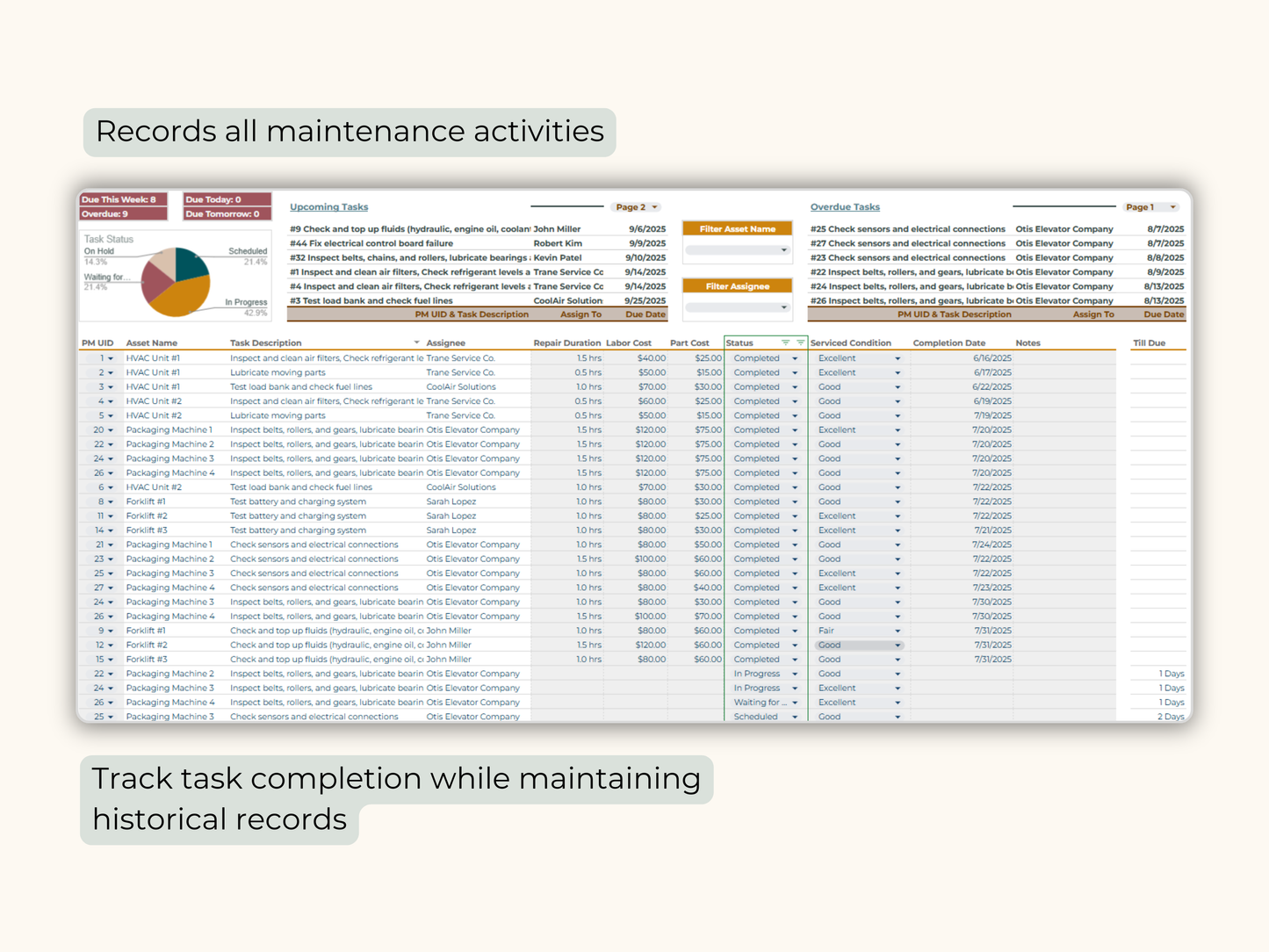The width and height of the screenshot is (1269, 952).
Task: Click the arrow on the Waiting for status cell
Action: pyautogui.click(x=795, y=703)
